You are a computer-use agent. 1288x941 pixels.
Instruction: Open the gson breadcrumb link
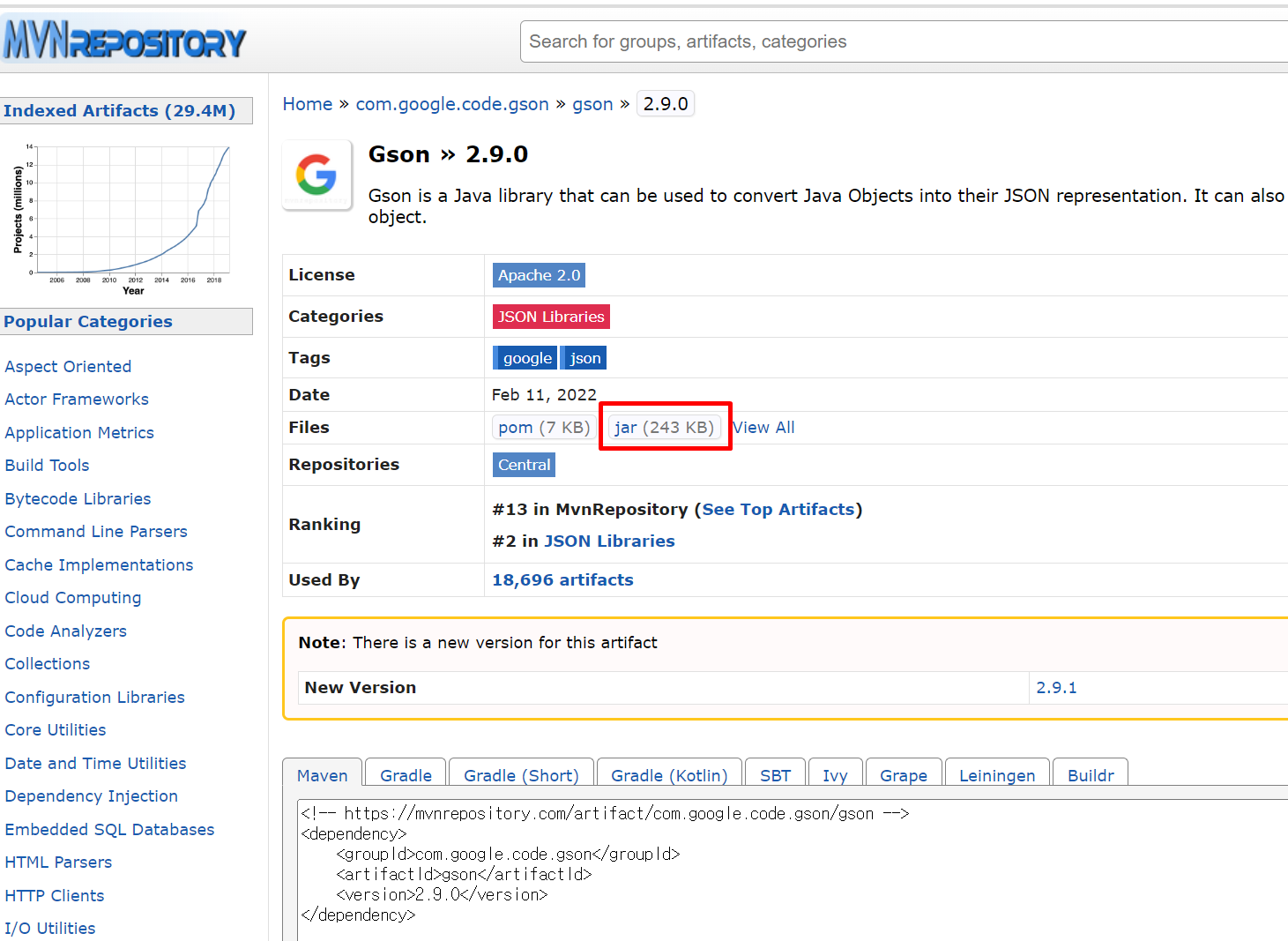click(x=592, y=104)
